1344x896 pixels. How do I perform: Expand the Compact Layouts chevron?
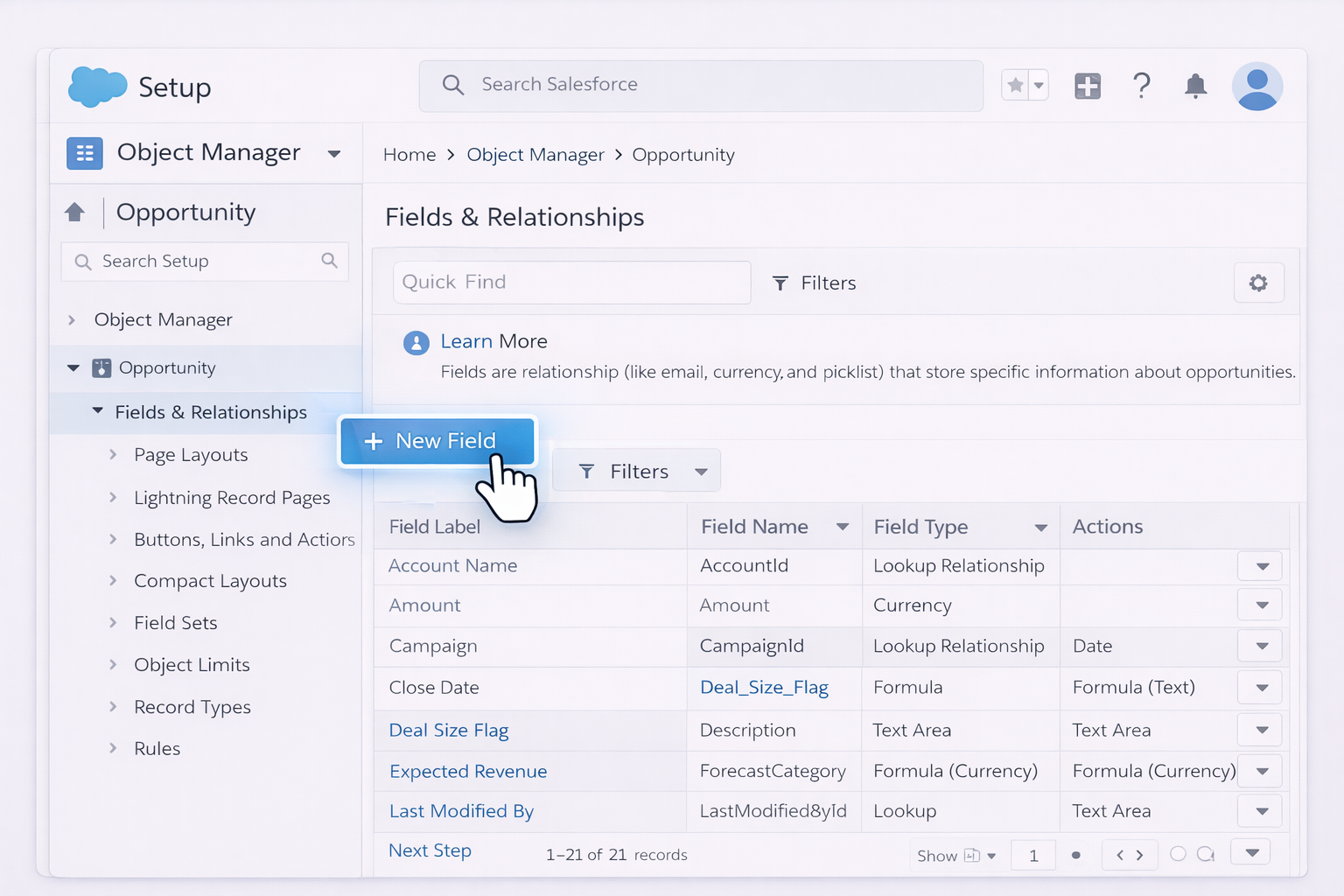click(x=113, y=580)
